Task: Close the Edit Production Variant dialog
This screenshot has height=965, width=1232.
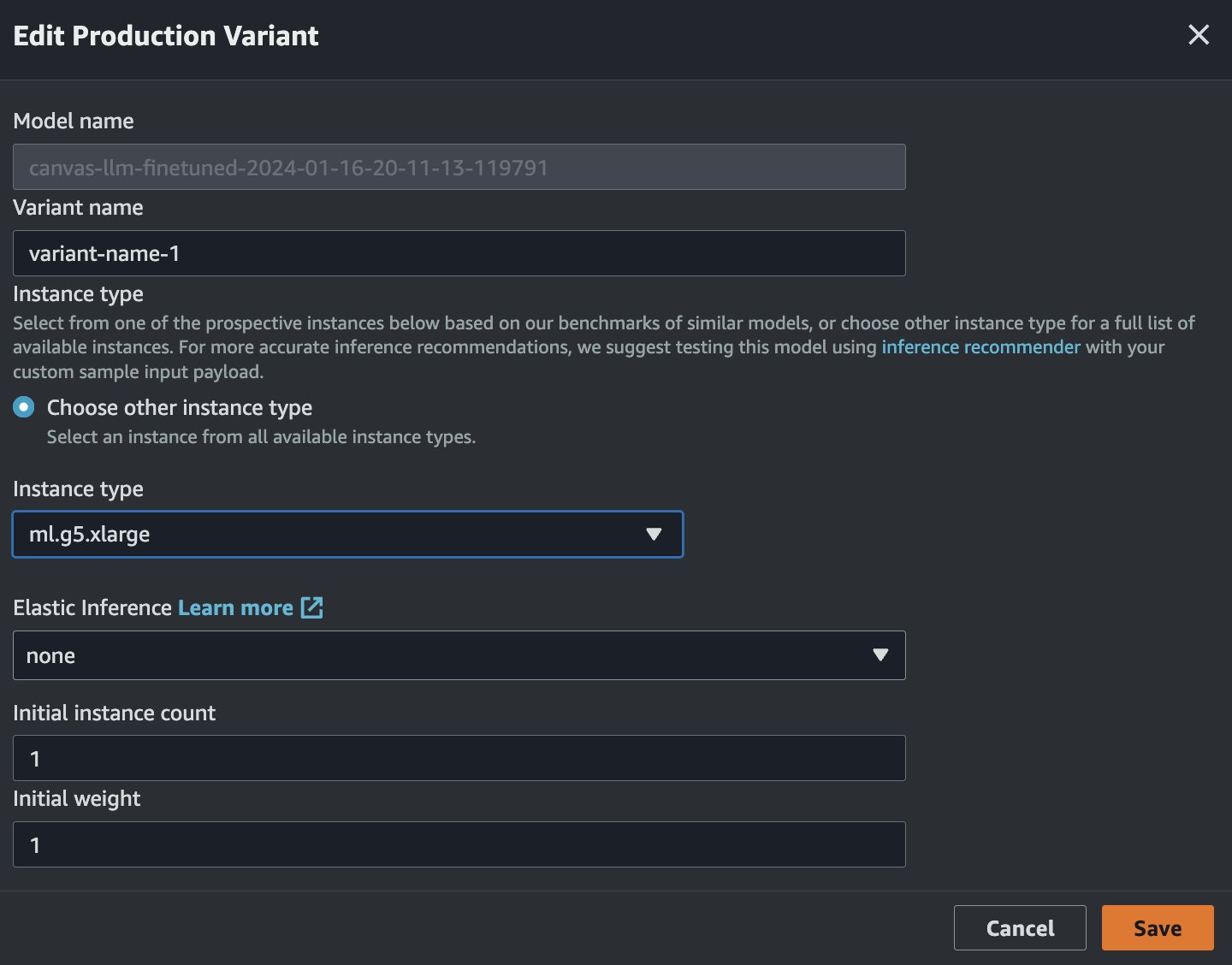Action: 1199,35
